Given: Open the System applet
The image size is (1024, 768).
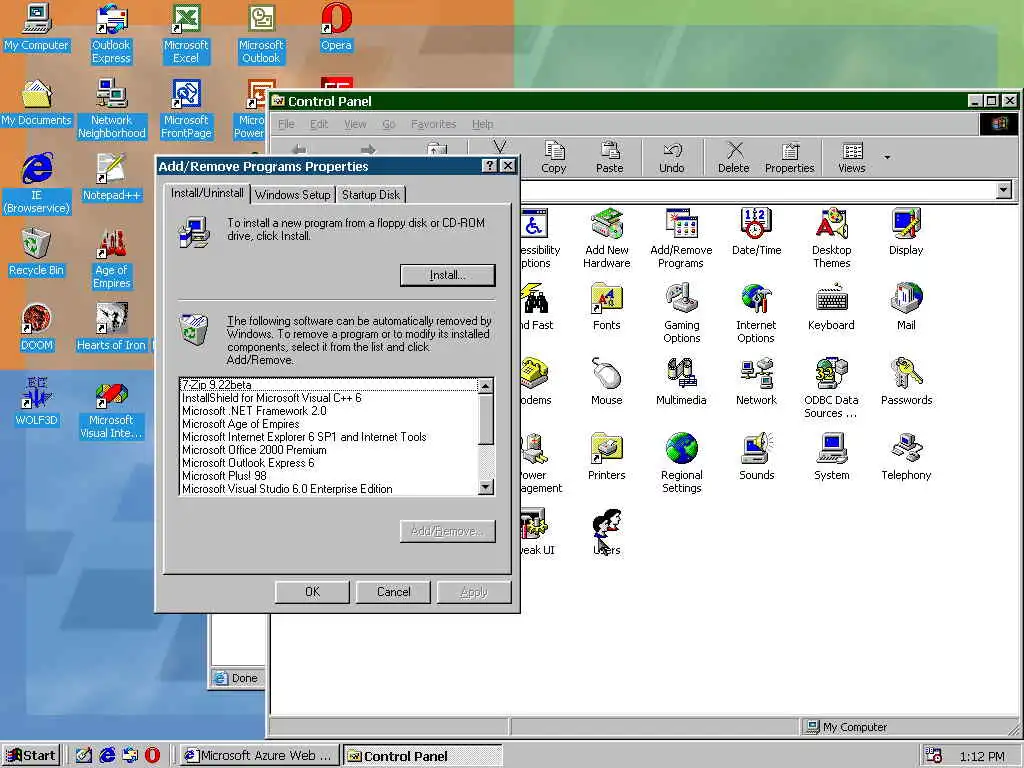Looking at the screenshot, I should 831,456.
